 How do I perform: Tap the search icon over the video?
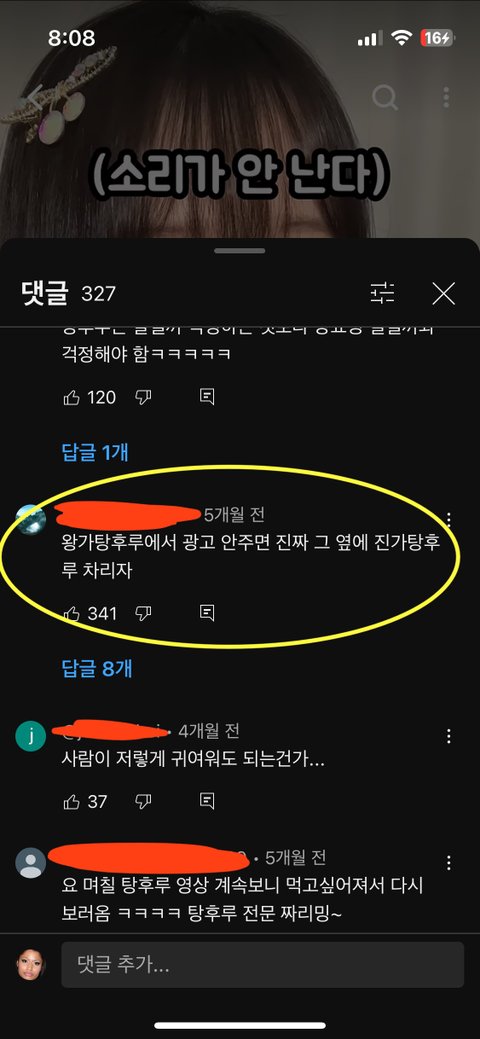pos(385,97)
